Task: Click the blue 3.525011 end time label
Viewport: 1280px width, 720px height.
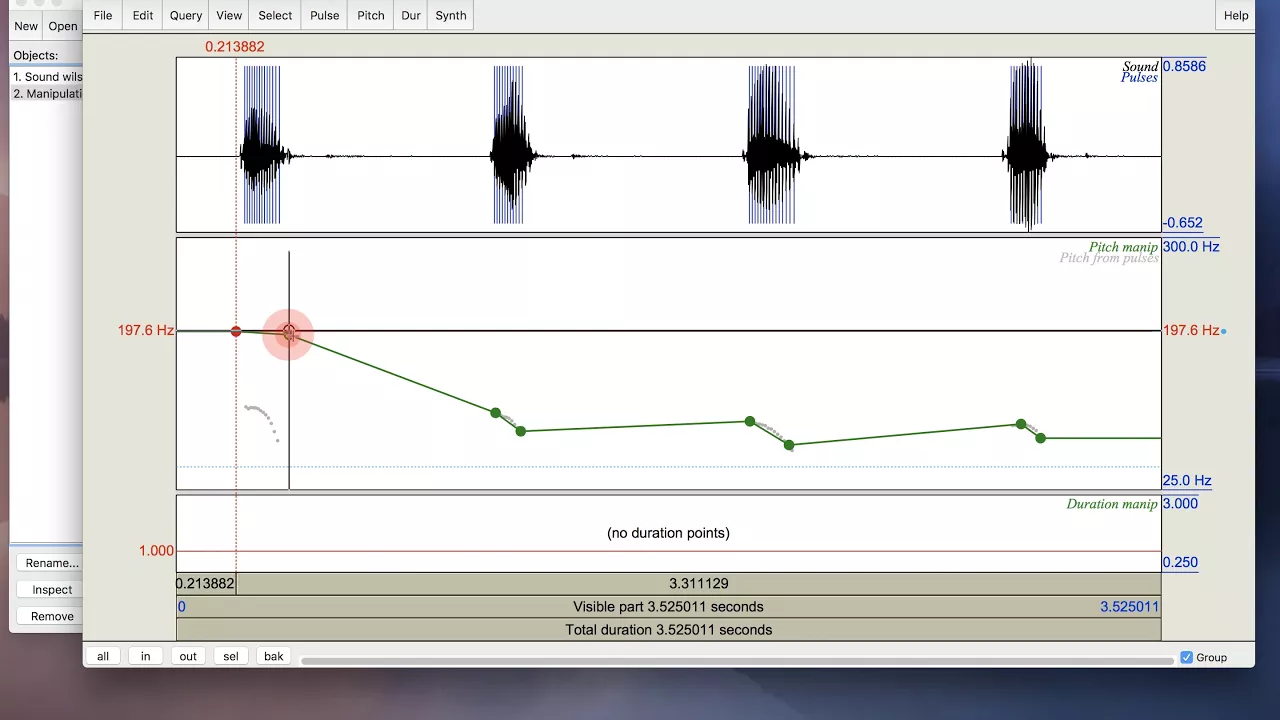Action: pyautogui.click(x=1129, y=607)
